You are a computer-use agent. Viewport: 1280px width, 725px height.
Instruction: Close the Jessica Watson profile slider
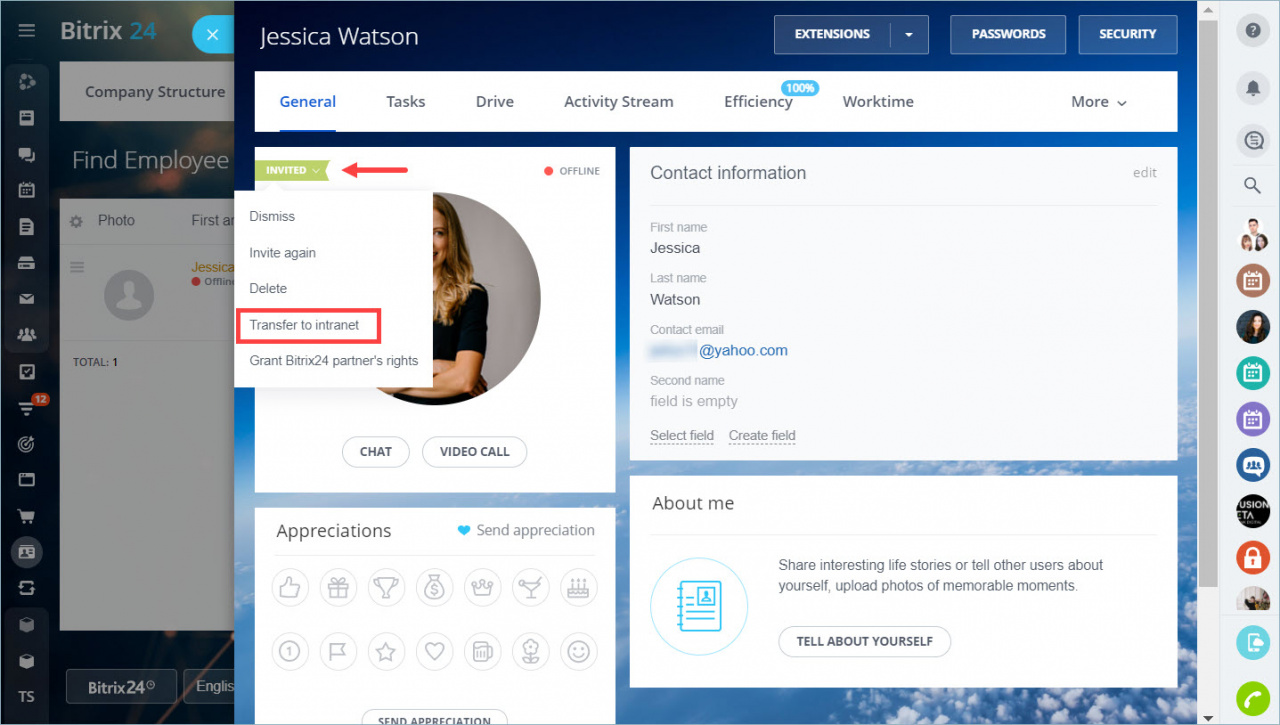tap(212, 35)
